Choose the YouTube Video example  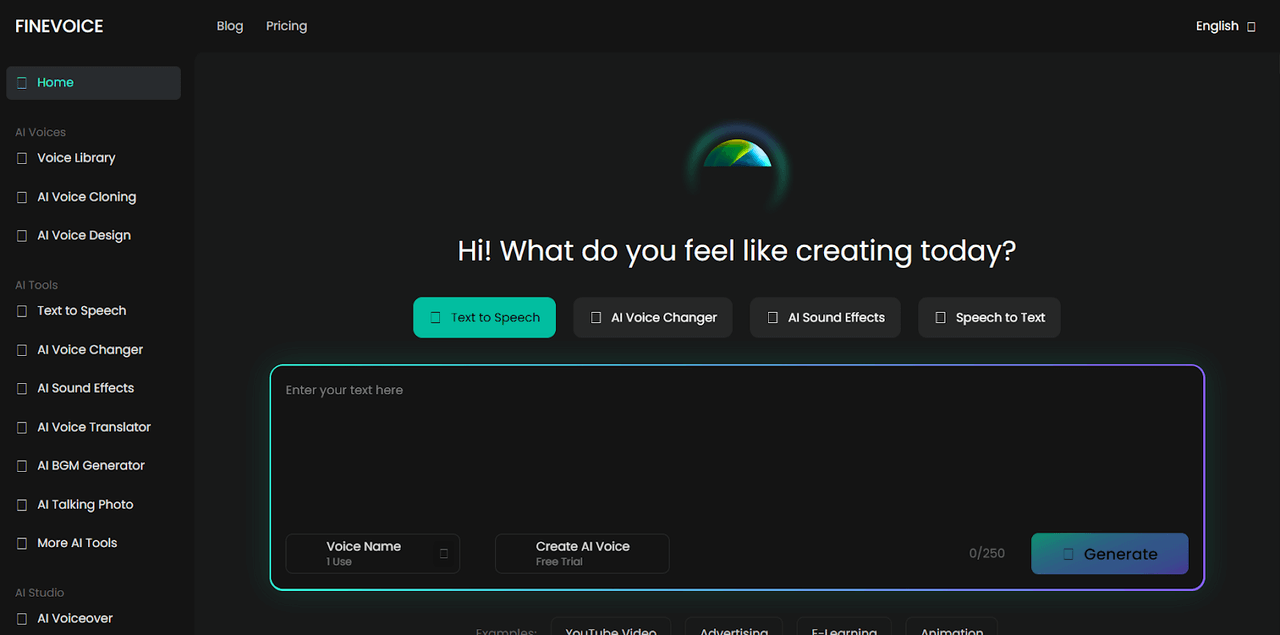pos(611,627)
